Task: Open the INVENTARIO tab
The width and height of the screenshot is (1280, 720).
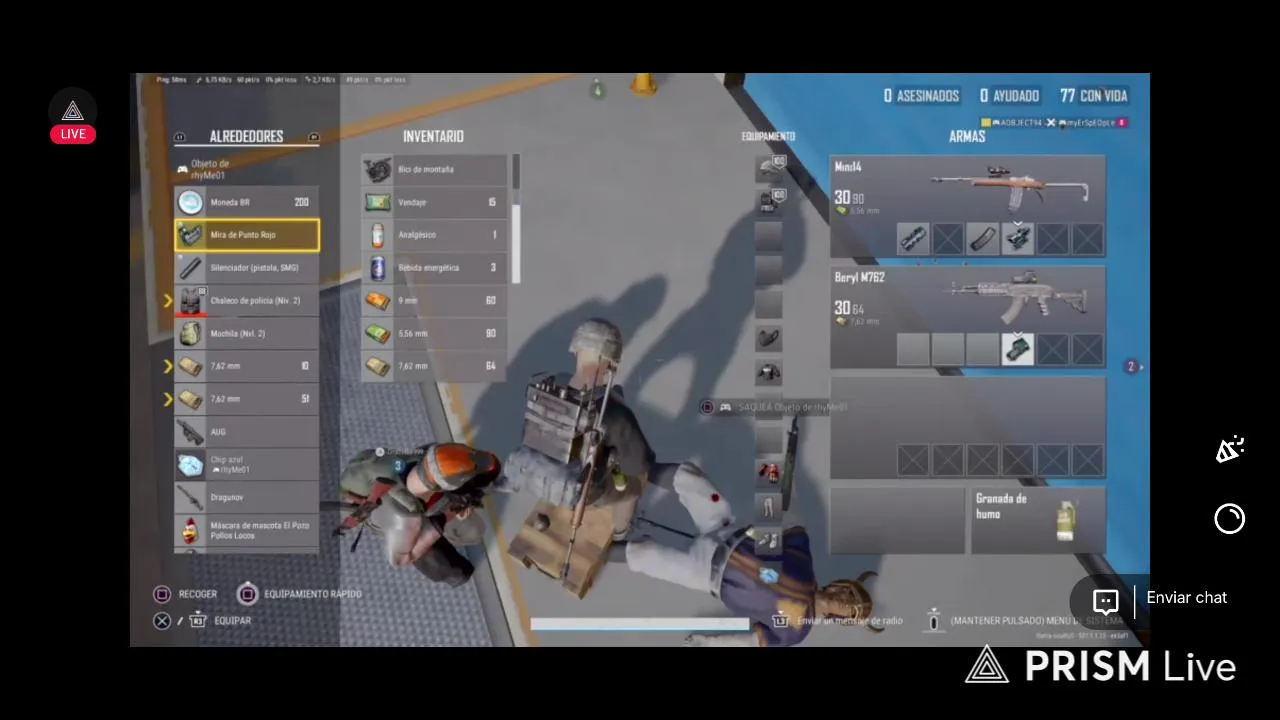Action: 433,136
